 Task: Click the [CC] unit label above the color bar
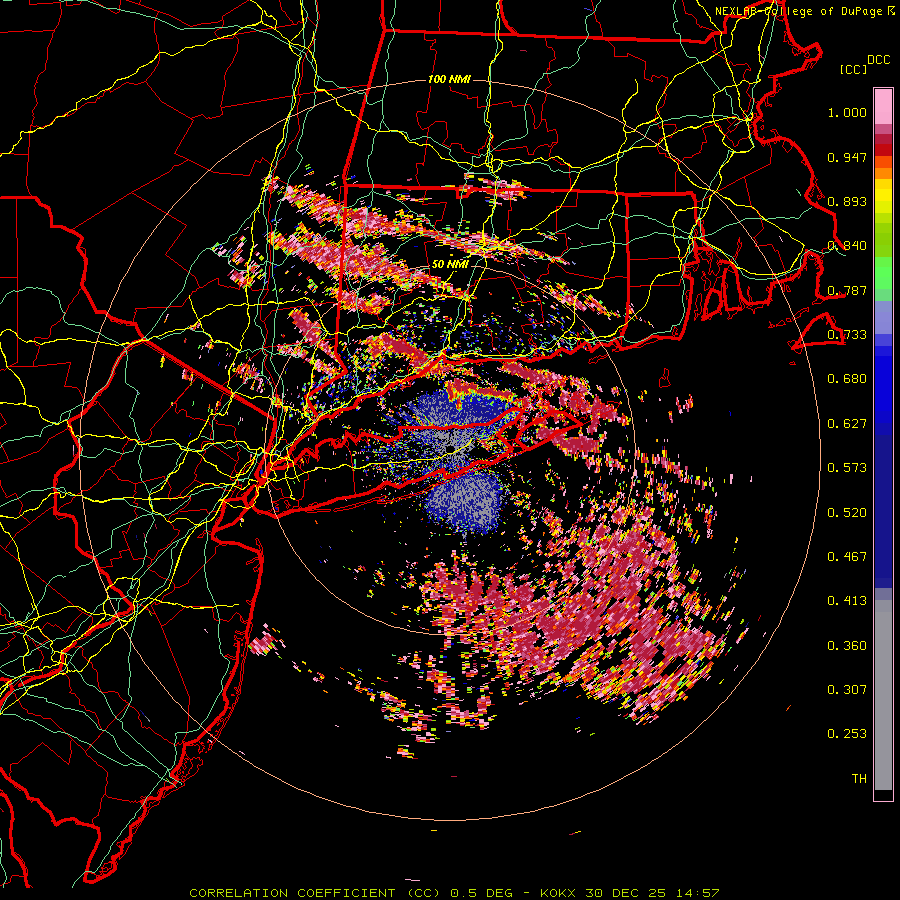pyautogui.click(x=853, y=69)
